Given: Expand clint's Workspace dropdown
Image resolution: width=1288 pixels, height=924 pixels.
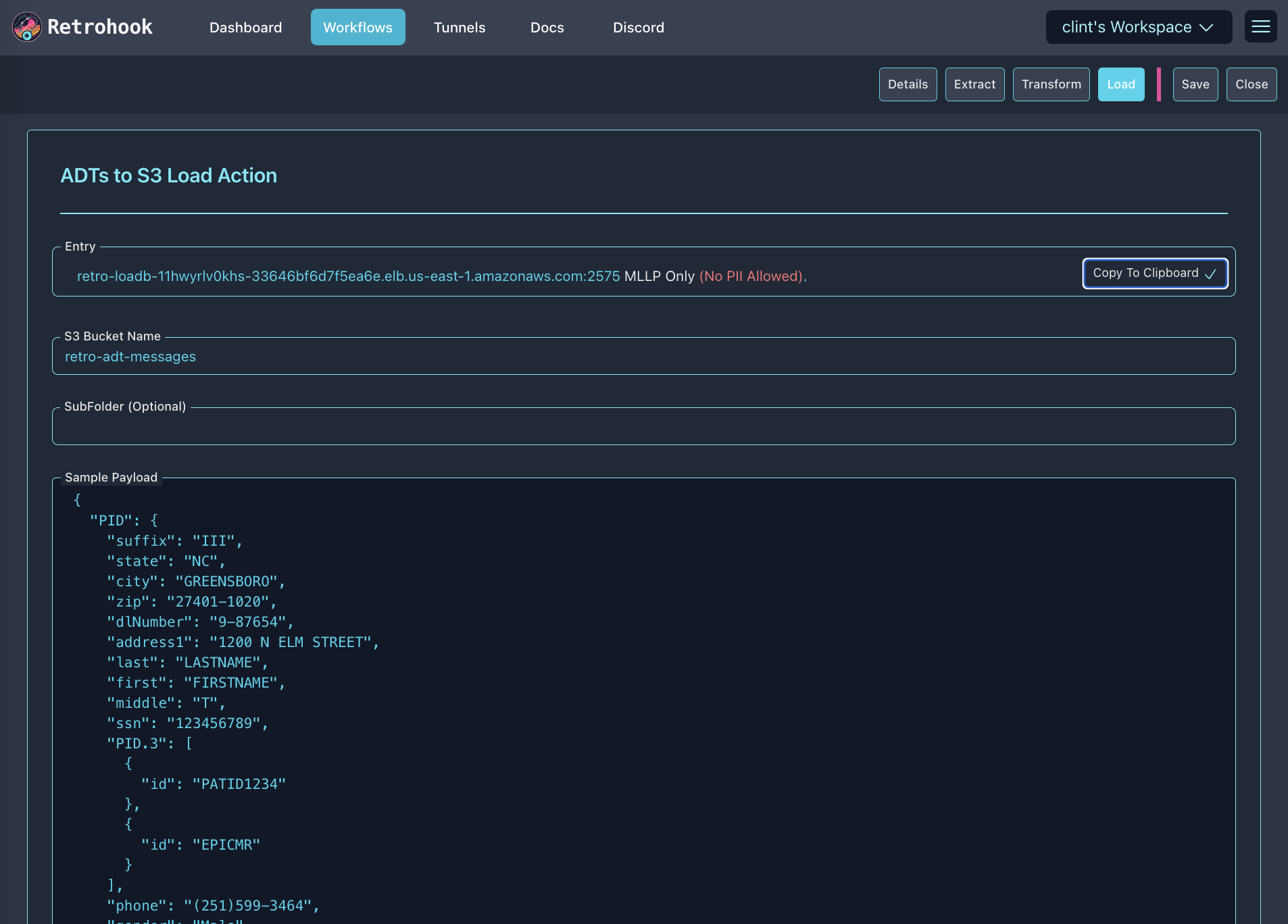Looking at the screenshot, I should (x=1139, y=27).
